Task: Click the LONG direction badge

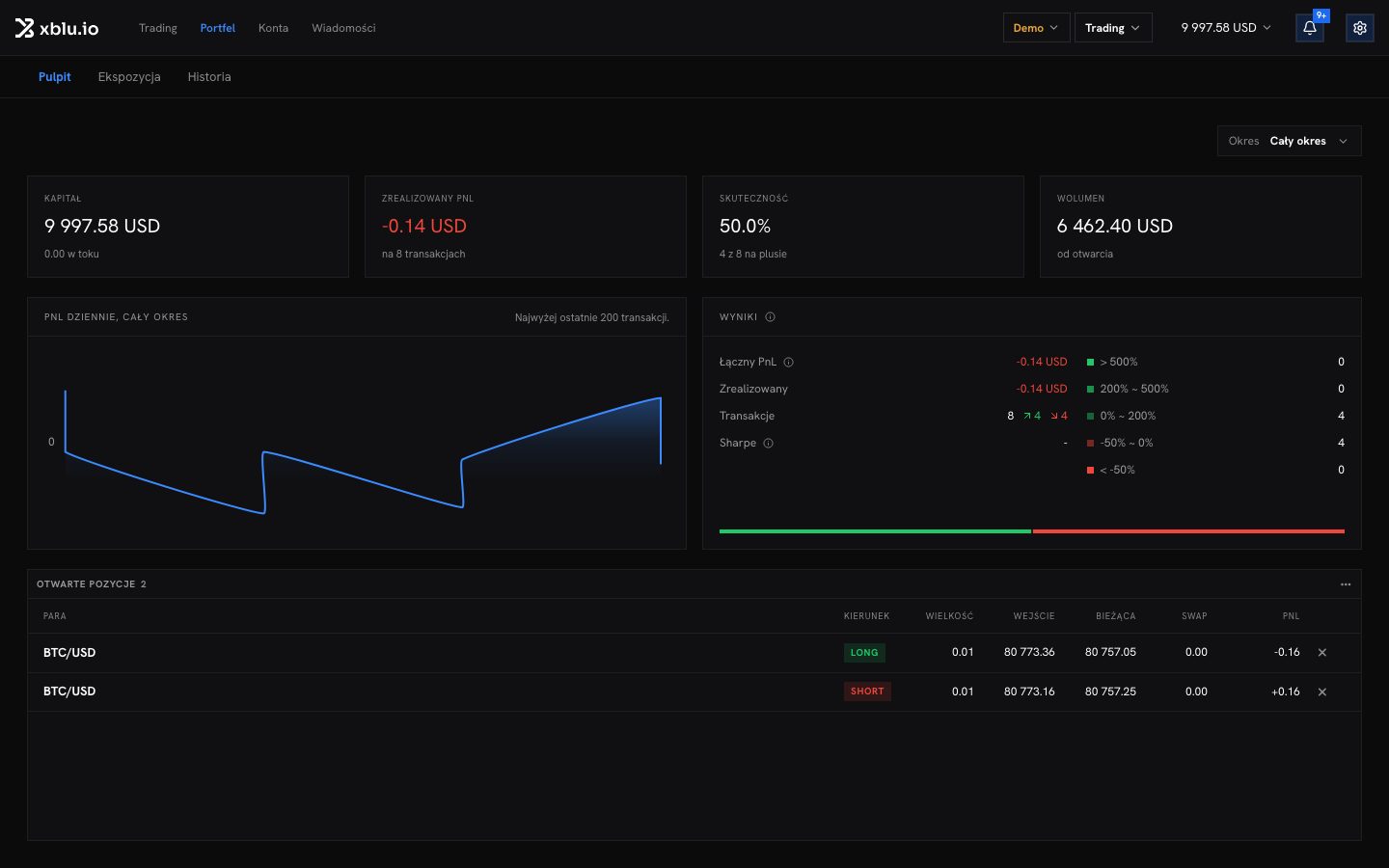Action: (x=864, y=653)
